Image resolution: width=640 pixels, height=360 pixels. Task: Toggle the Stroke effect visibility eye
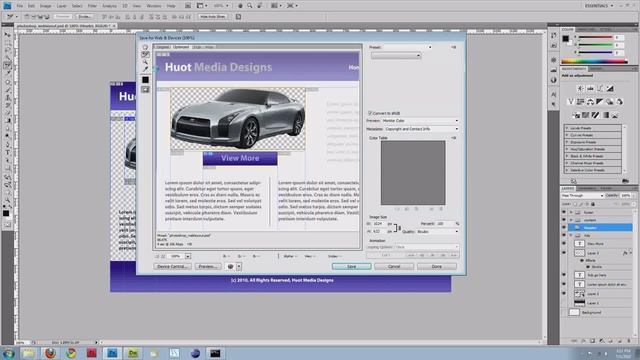coord(588,267)
